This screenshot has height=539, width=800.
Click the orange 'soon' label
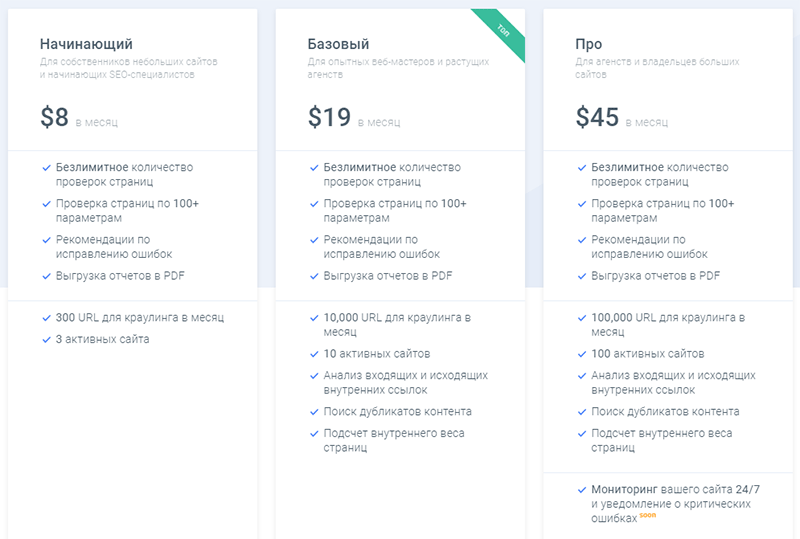coord(647,515)
